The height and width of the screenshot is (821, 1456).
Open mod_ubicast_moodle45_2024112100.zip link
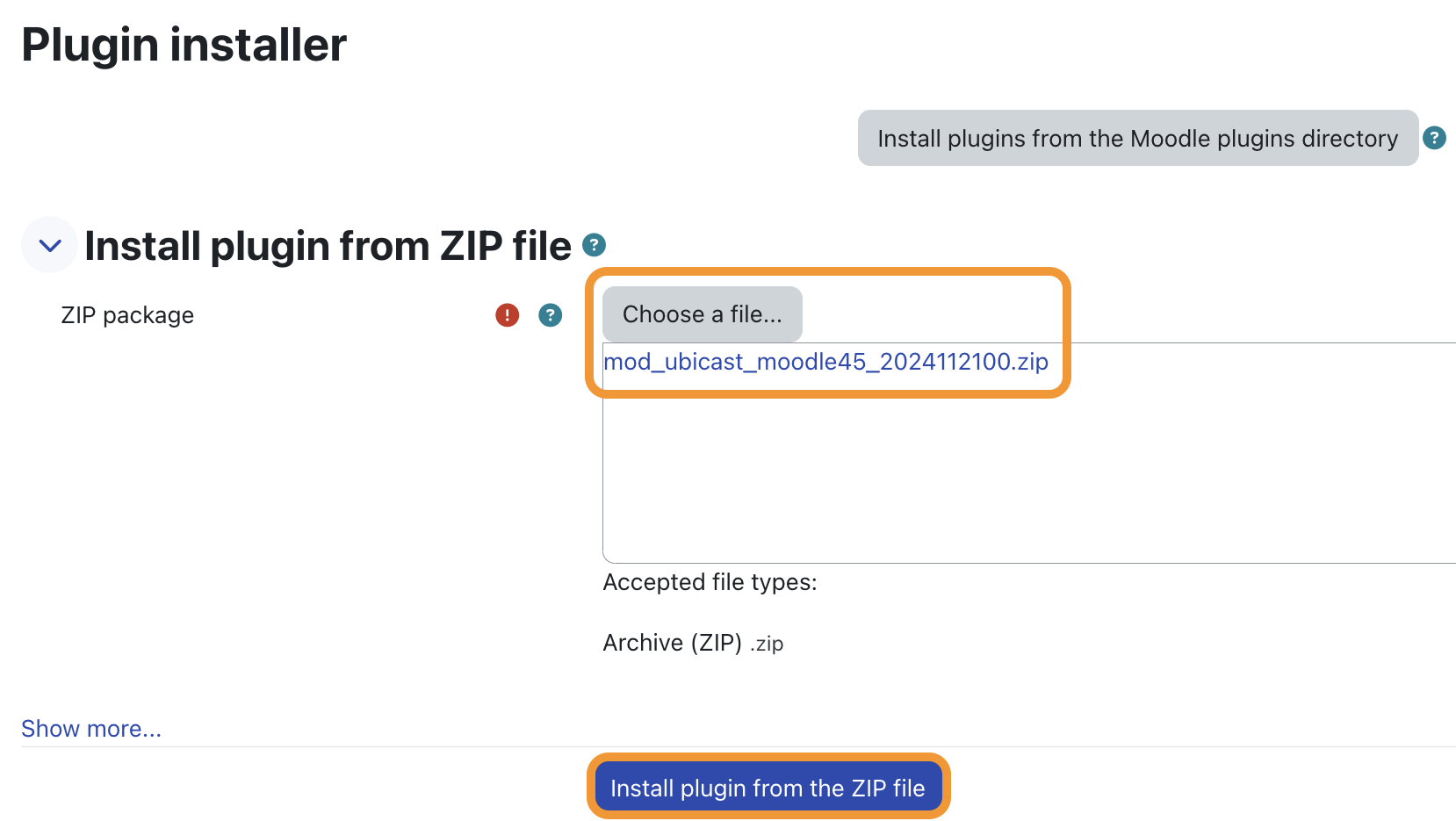coord(826,362)
